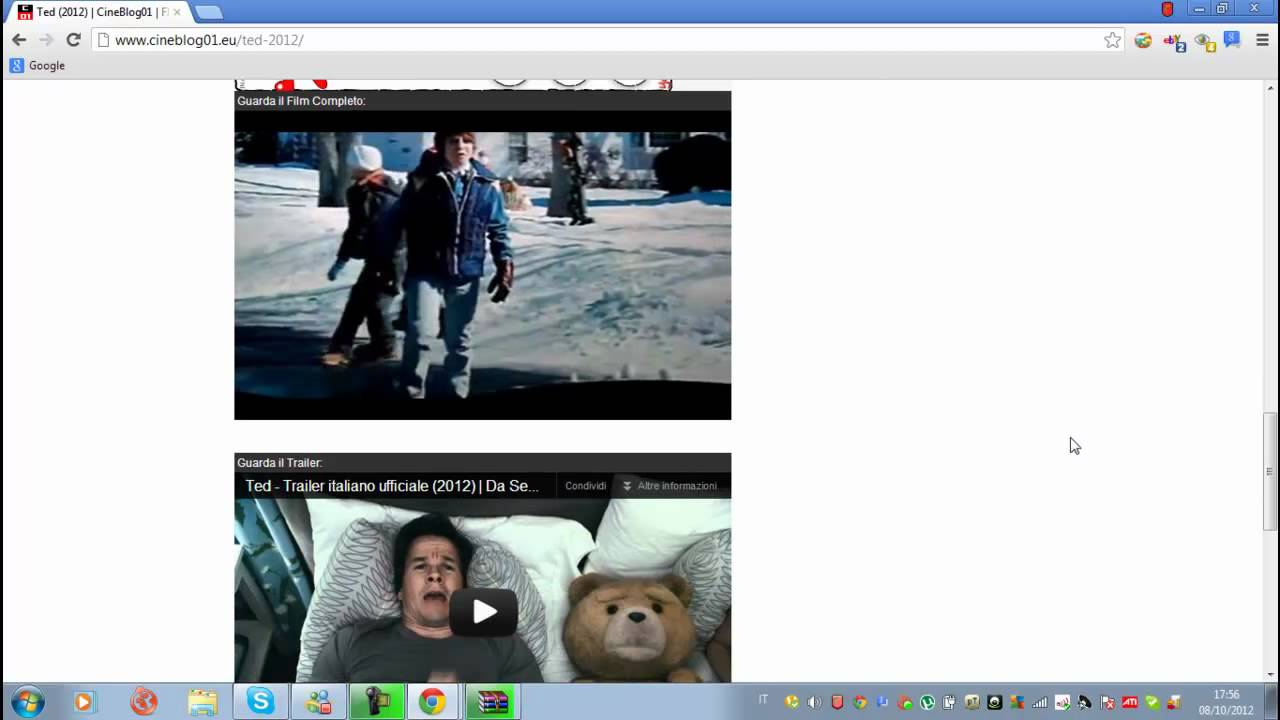Reload the page with the refresh icon
This screenshot has width=1280, height=720.
[73, 40]
